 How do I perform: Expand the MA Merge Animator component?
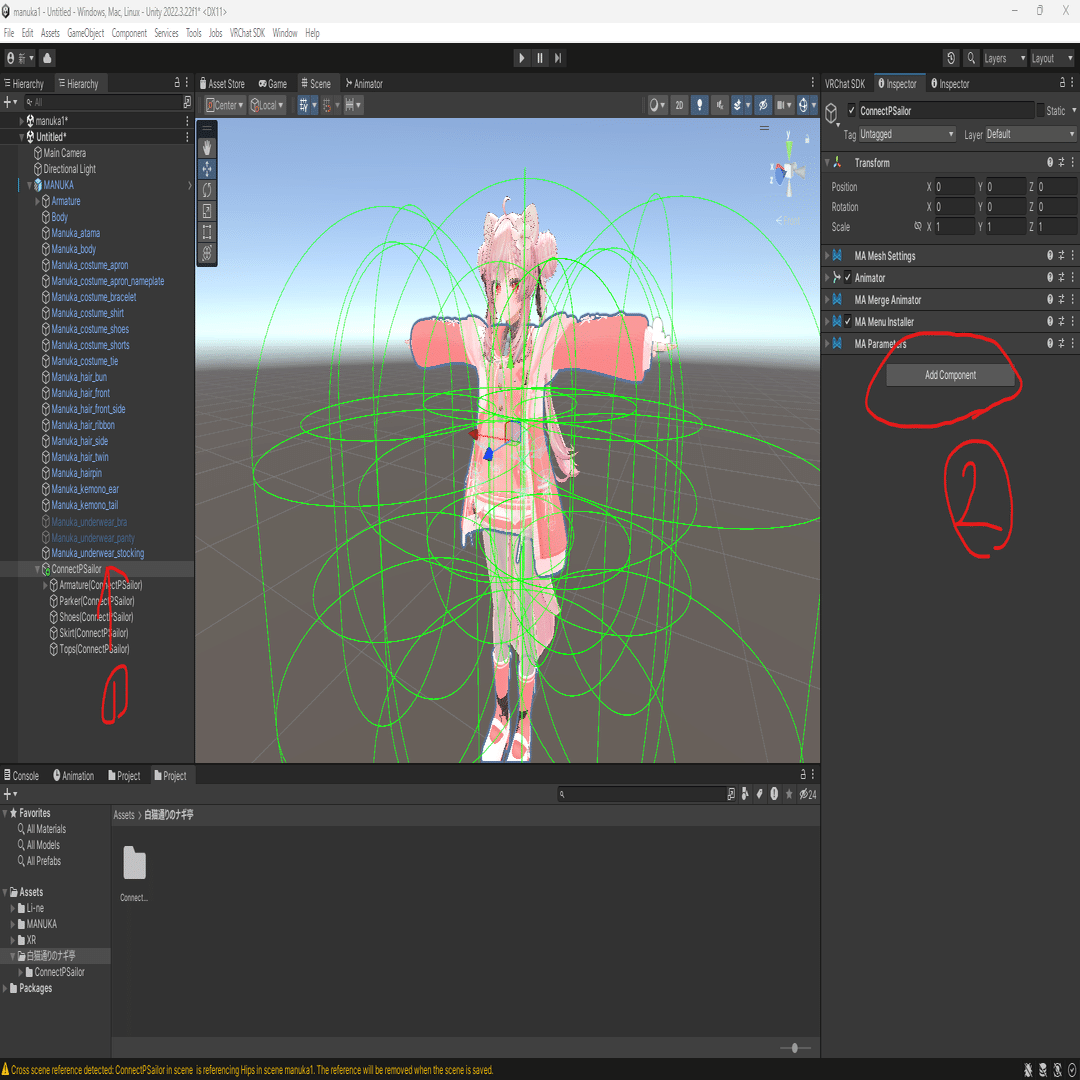[x=827, y=300]
